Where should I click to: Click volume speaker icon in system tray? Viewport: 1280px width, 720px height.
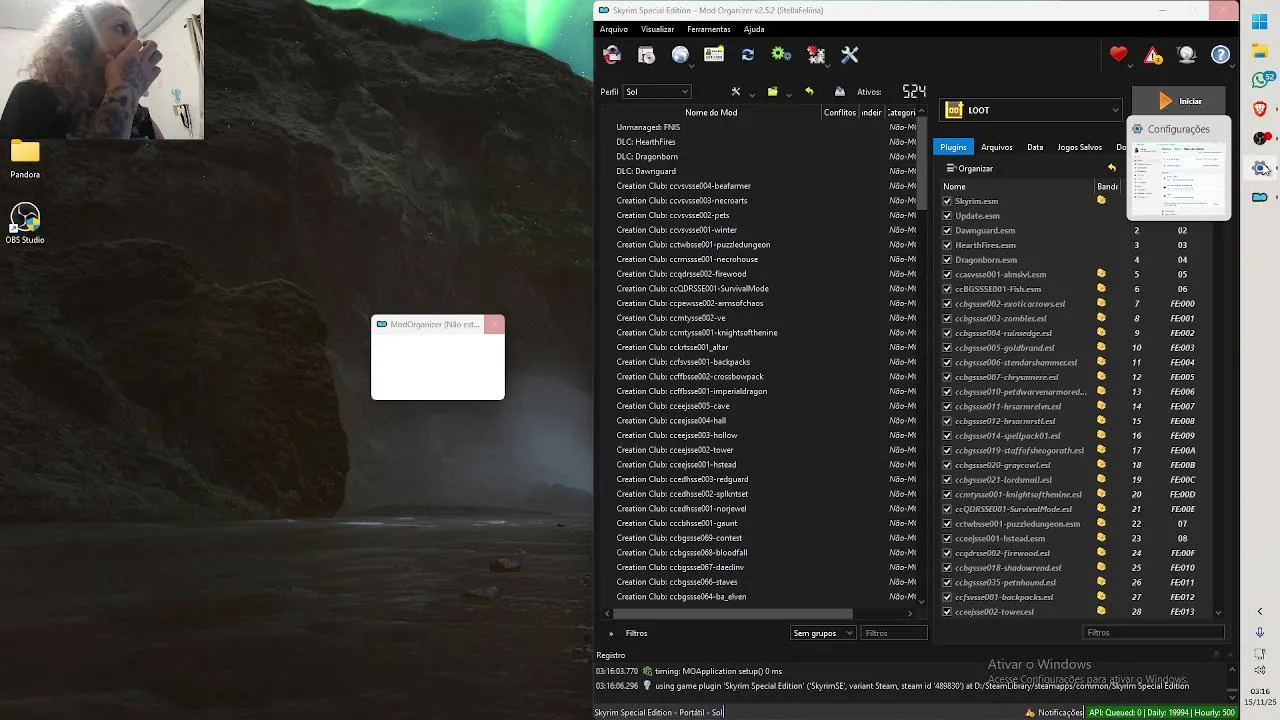tap(1260, 670)
